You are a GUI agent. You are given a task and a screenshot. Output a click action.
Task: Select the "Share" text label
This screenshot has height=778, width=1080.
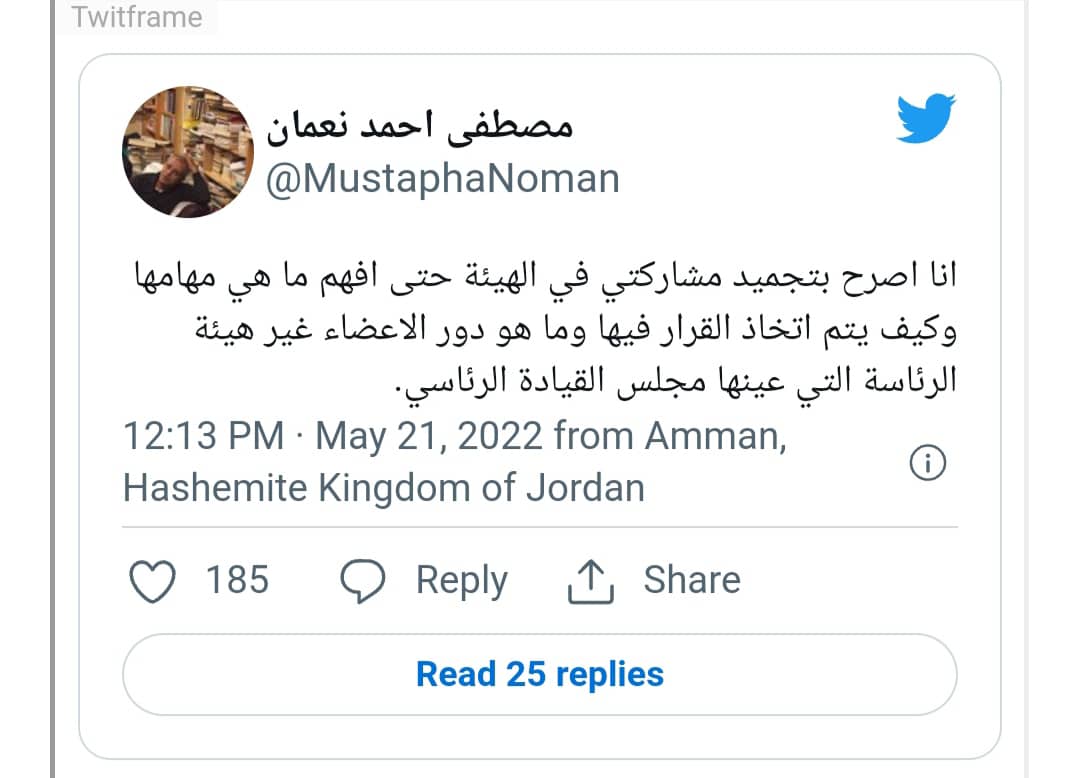point(692,580)
